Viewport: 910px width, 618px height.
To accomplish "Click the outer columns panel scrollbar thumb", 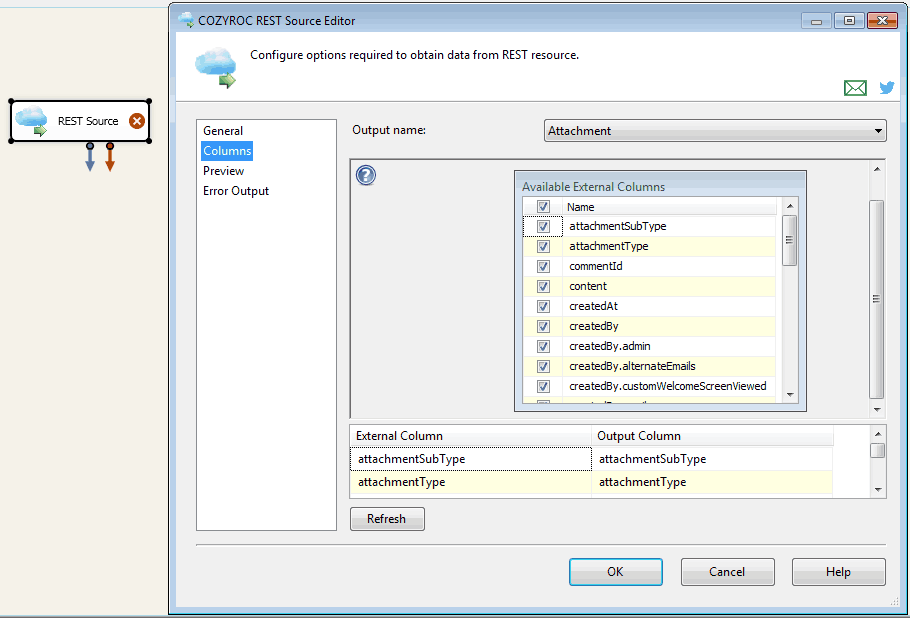I will pyautogui.click(x=877, y=299).
